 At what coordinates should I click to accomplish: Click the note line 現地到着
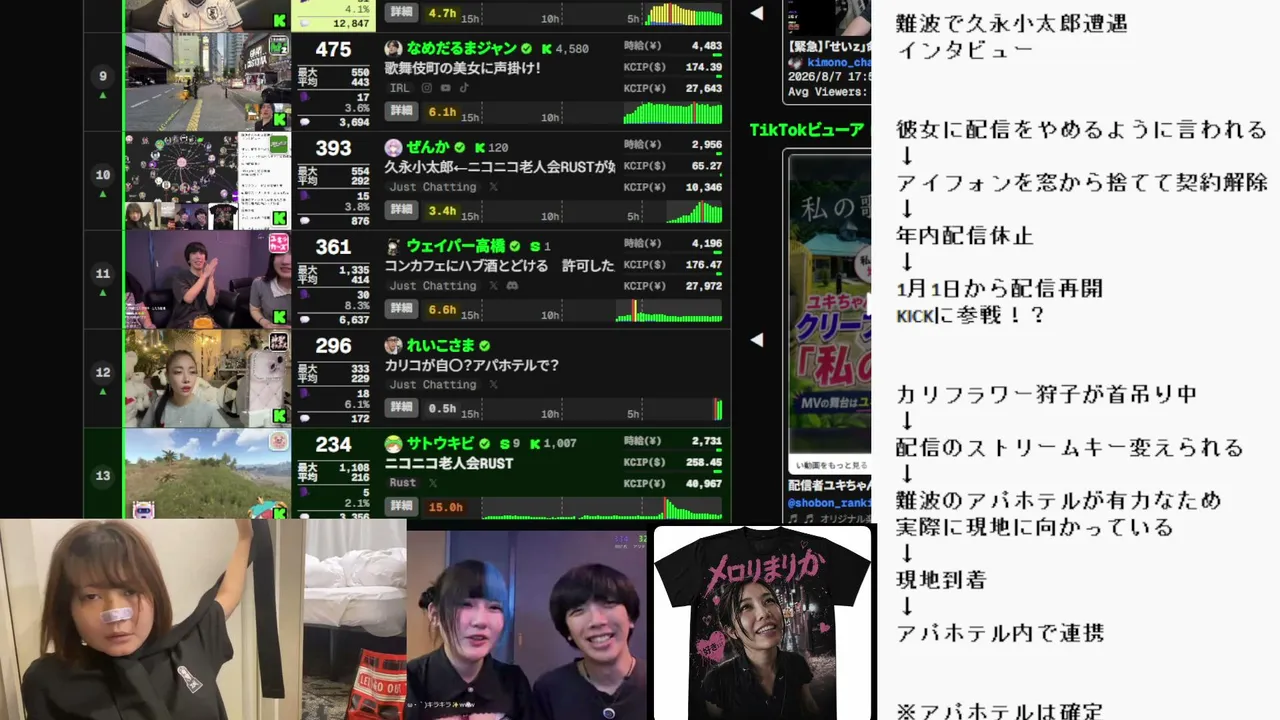click(942, 579)
